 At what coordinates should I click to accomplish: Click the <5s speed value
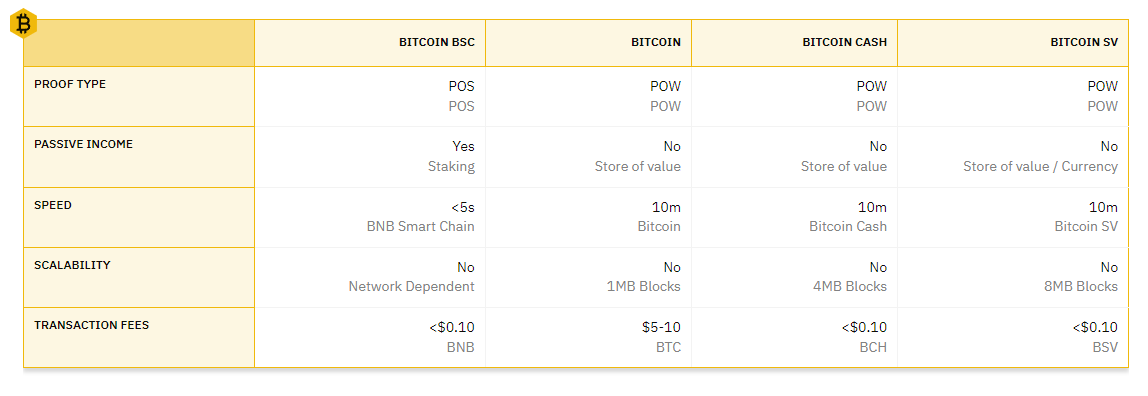click(x=463, y=207)
